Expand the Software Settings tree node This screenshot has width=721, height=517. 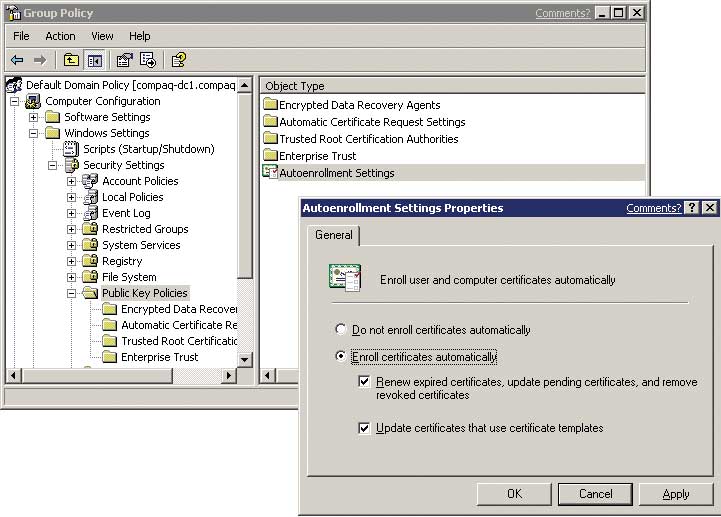[x=34, y=117]
